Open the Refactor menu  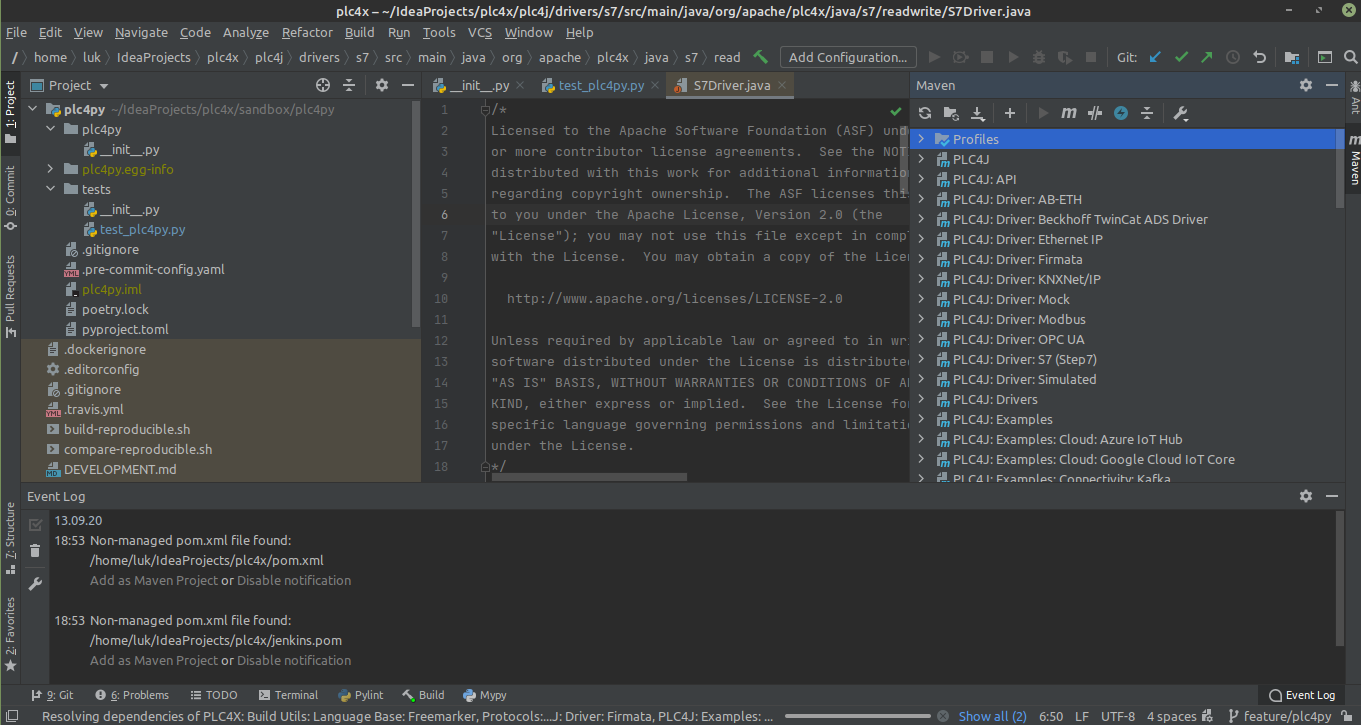tap(307, 32)
